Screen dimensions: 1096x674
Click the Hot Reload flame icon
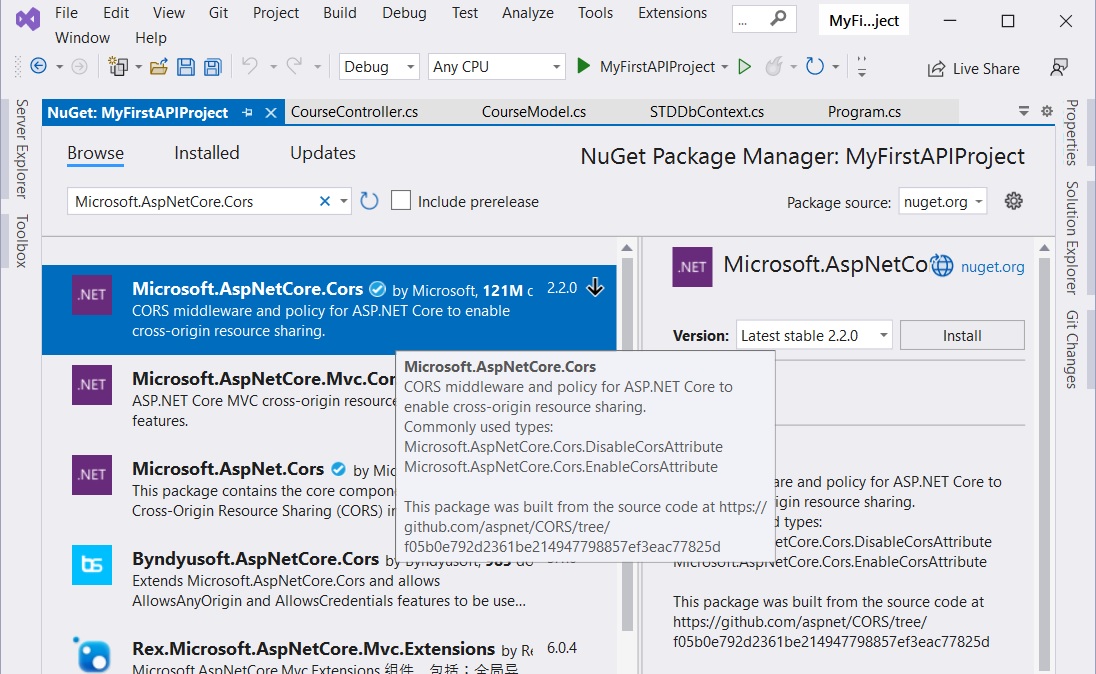pos(774,66)
